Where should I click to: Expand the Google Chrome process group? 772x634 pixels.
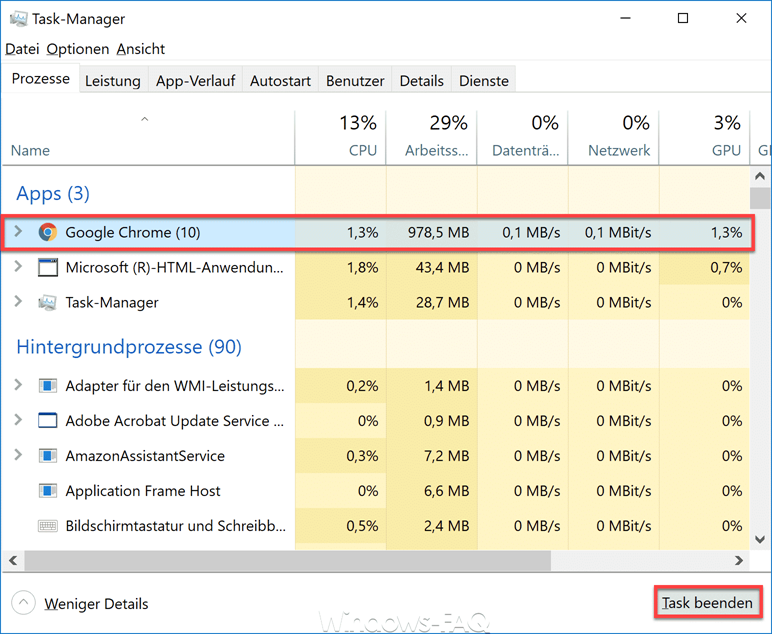click(x=18, y=232)
